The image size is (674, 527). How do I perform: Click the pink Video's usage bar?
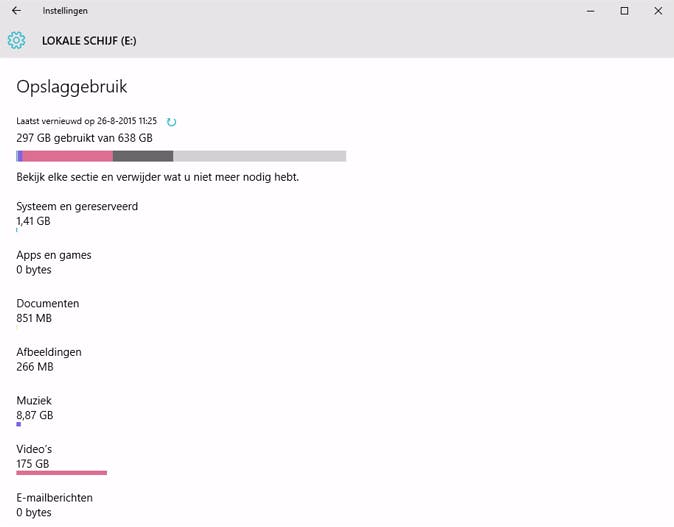point(62,472)
